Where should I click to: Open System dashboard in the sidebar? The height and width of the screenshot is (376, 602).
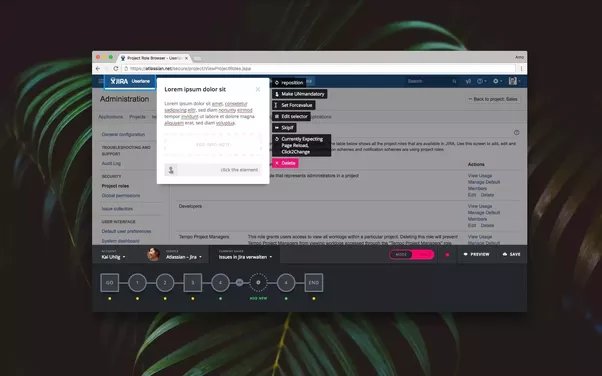[120, 241]
